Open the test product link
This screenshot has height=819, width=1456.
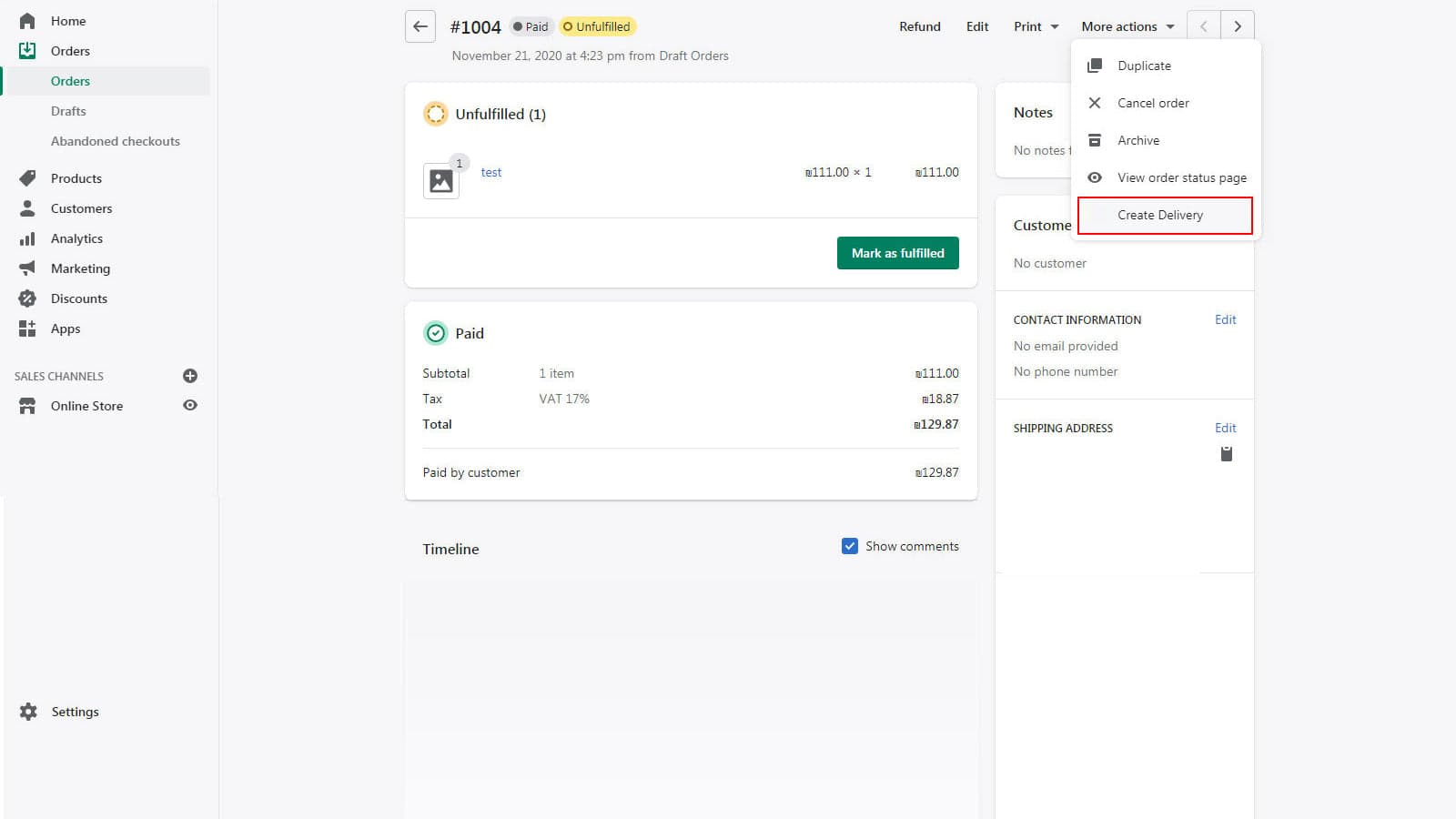click(491, 172)
